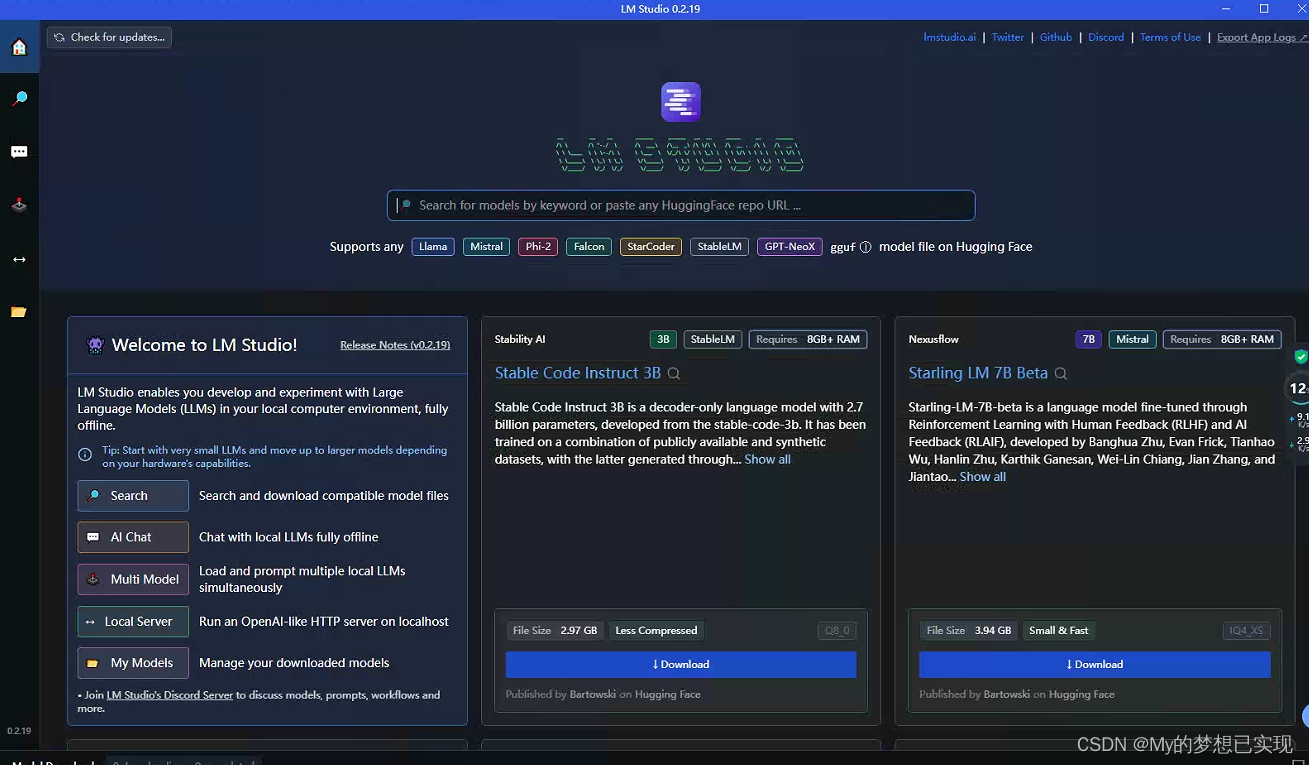
Task: Open the Local Server button in Welcome panel
Action: point(133,621)
